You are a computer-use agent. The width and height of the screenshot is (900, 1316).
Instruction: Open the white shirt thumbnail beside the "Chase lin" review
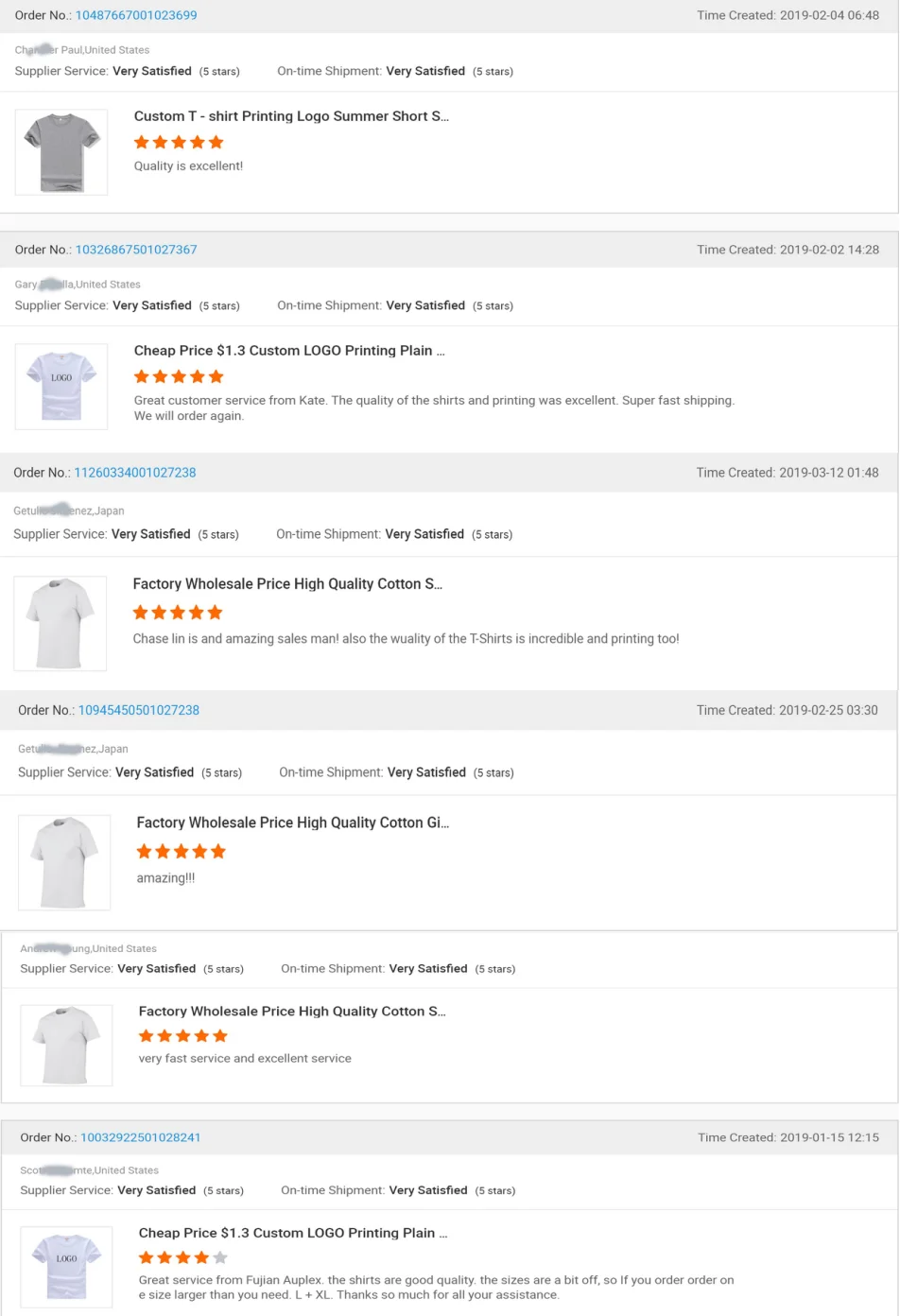coord(61,624)
